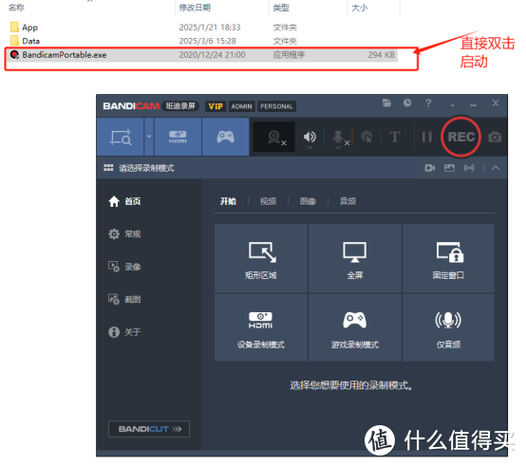Click the pause recording button
This screenshot has width=526, height=466.
pos(427,137)
